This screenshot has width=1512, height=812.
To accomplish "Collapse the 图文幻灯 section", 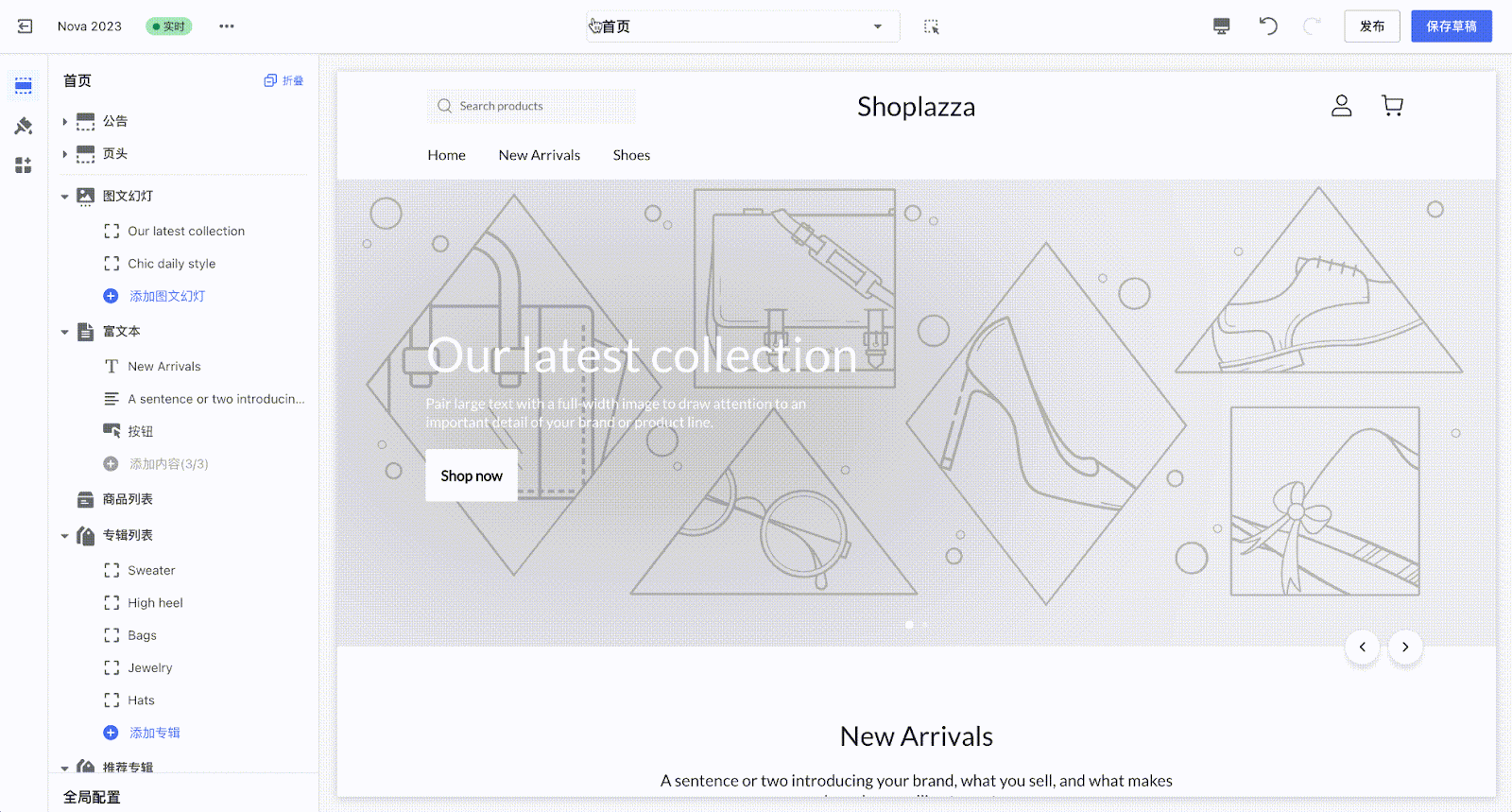I will (64, 197).
